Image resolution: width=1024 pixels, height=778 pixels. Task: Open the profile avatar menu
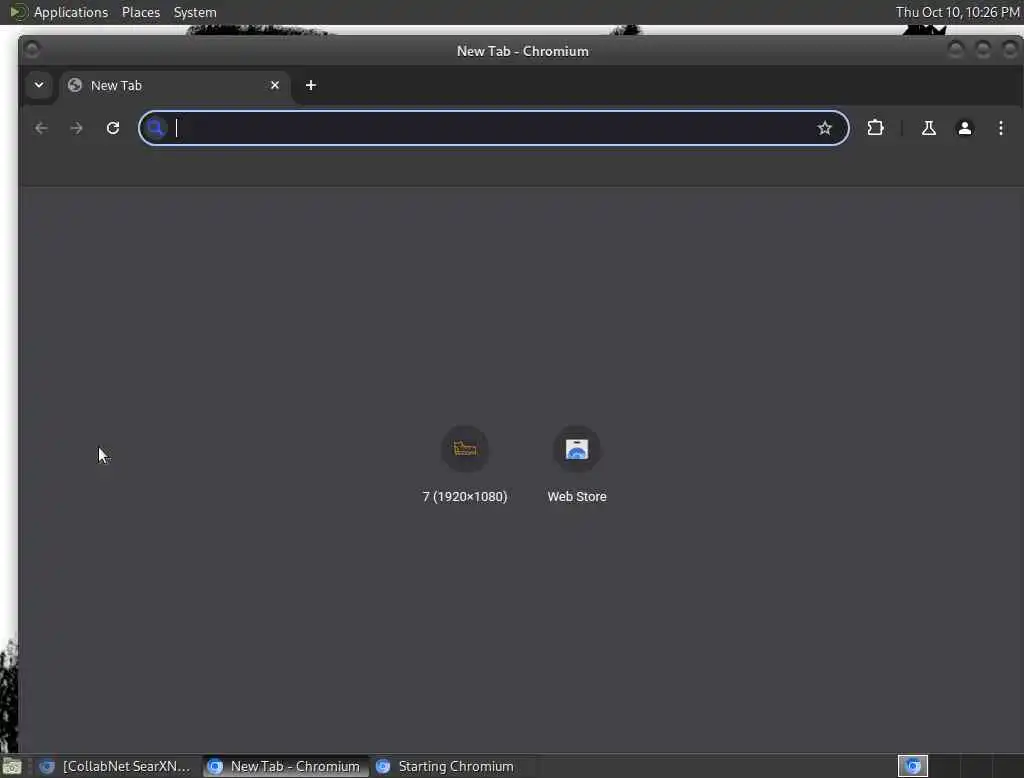965,128
